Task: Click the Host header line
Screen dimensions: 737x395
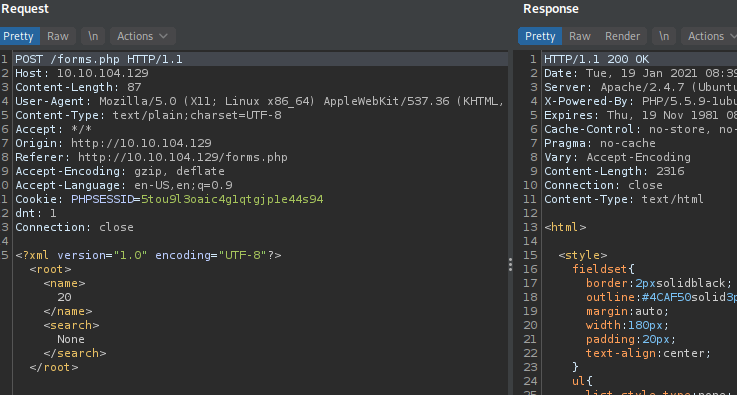Action: pos(82,73)
